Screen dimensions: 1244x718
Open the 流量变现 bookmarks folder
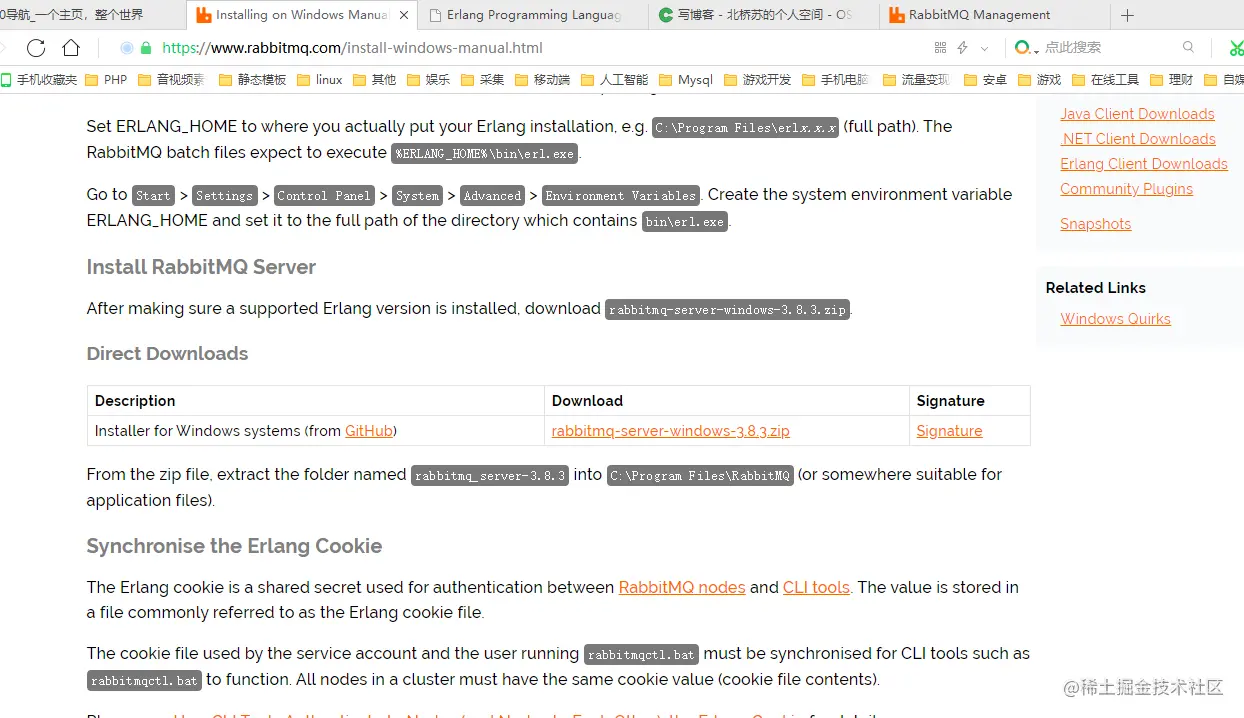point(916,80)
